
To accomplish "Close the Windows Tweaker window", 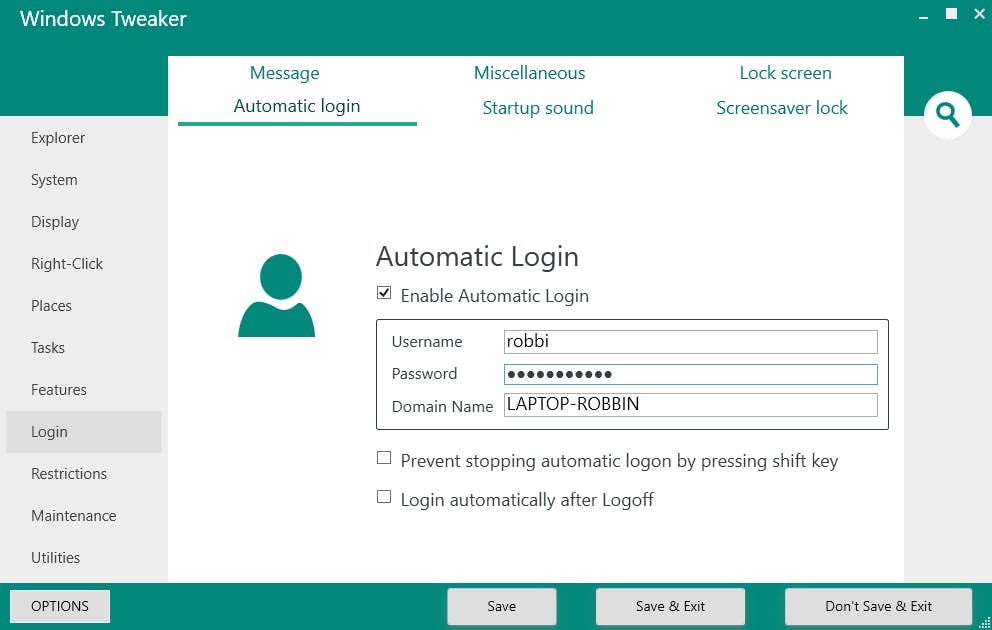I will (979, 14).
